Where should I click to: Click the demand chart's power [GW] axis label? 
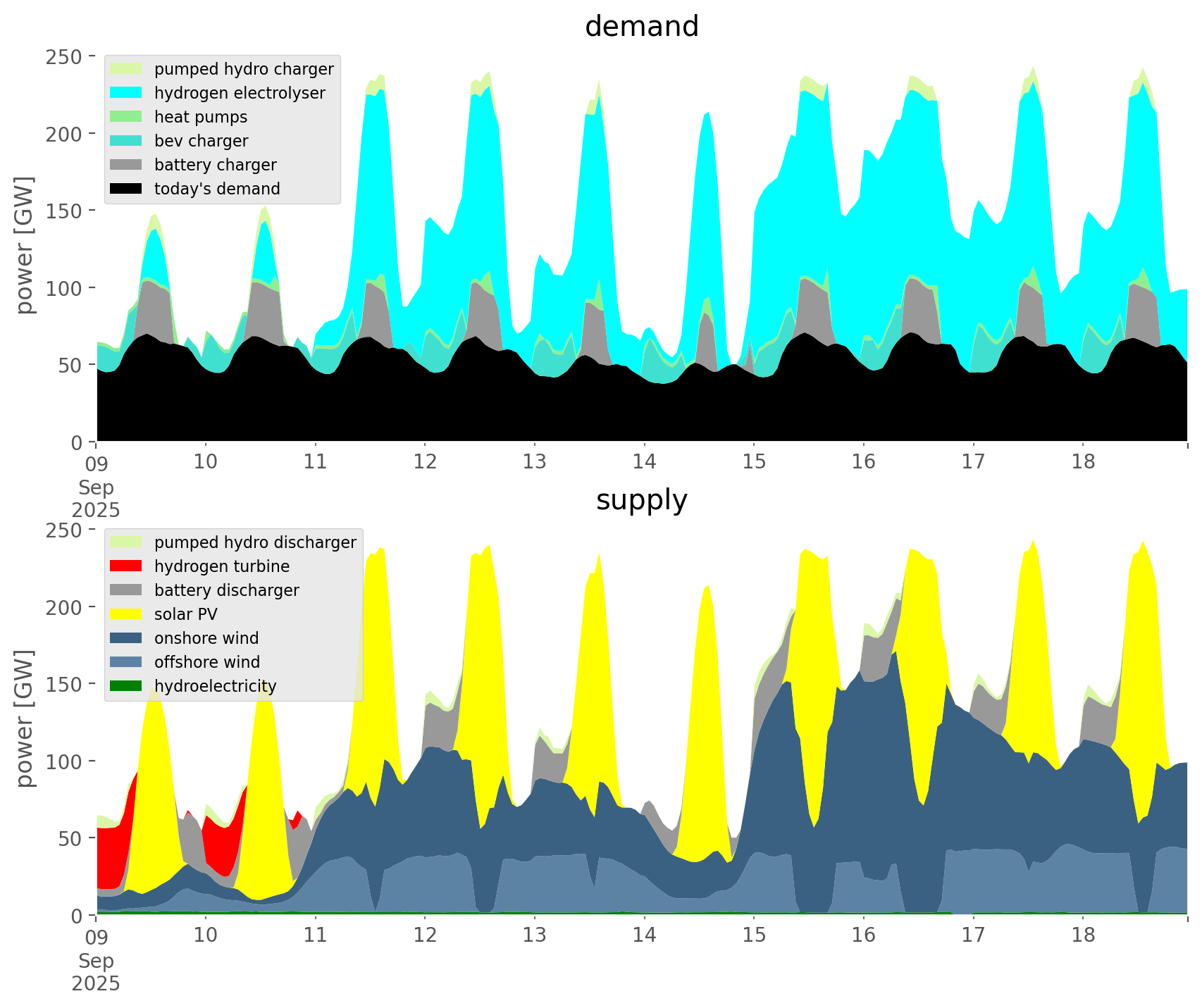coord(25,245)
